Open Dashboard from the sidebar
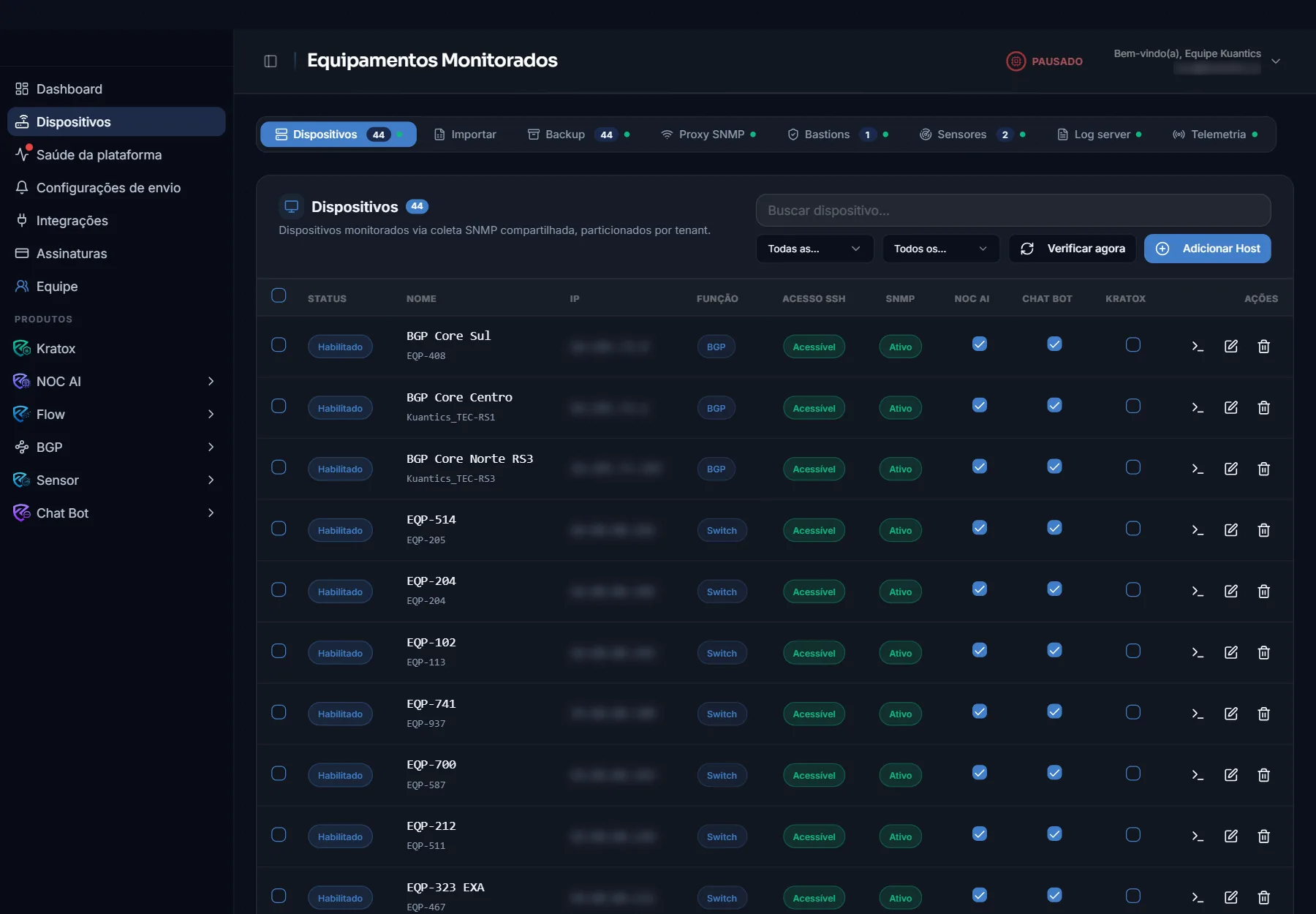 pyautogui.click(x=116, y=88)
